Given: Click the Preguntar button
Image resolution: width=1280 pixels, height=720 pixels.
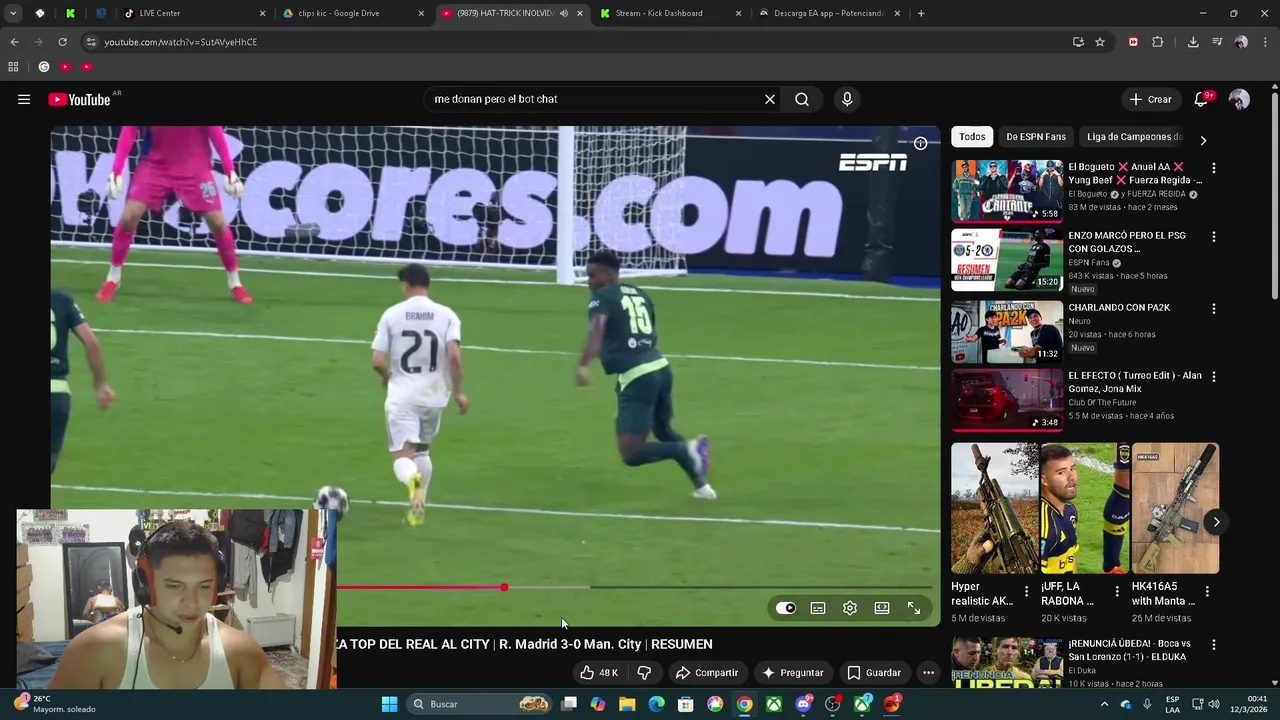Looking at the screenshot, I should pos(793,673).
